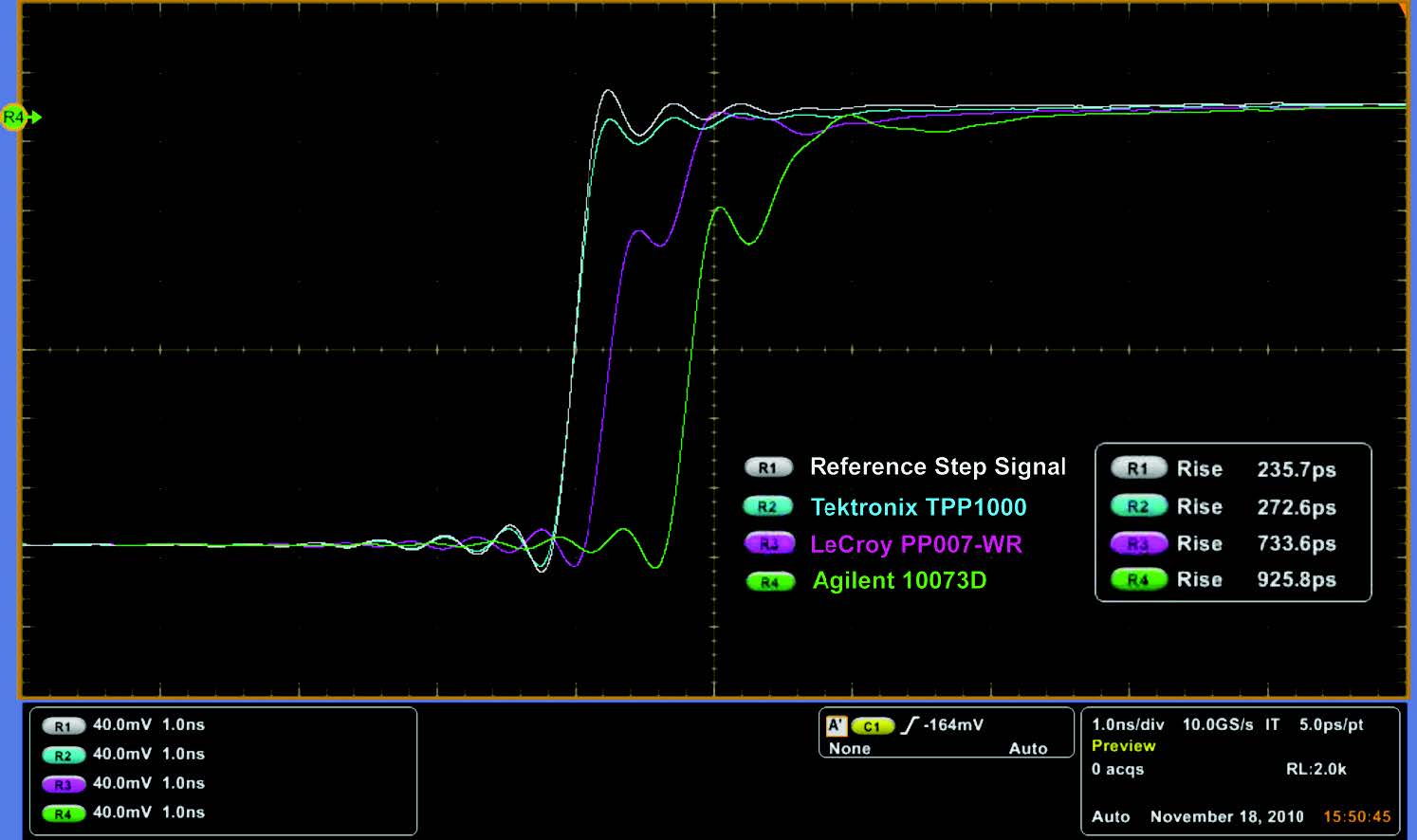This screenshot has width=1417, height=840.
Task: Click the C1 trigger source badge
Action: (871, 724)
